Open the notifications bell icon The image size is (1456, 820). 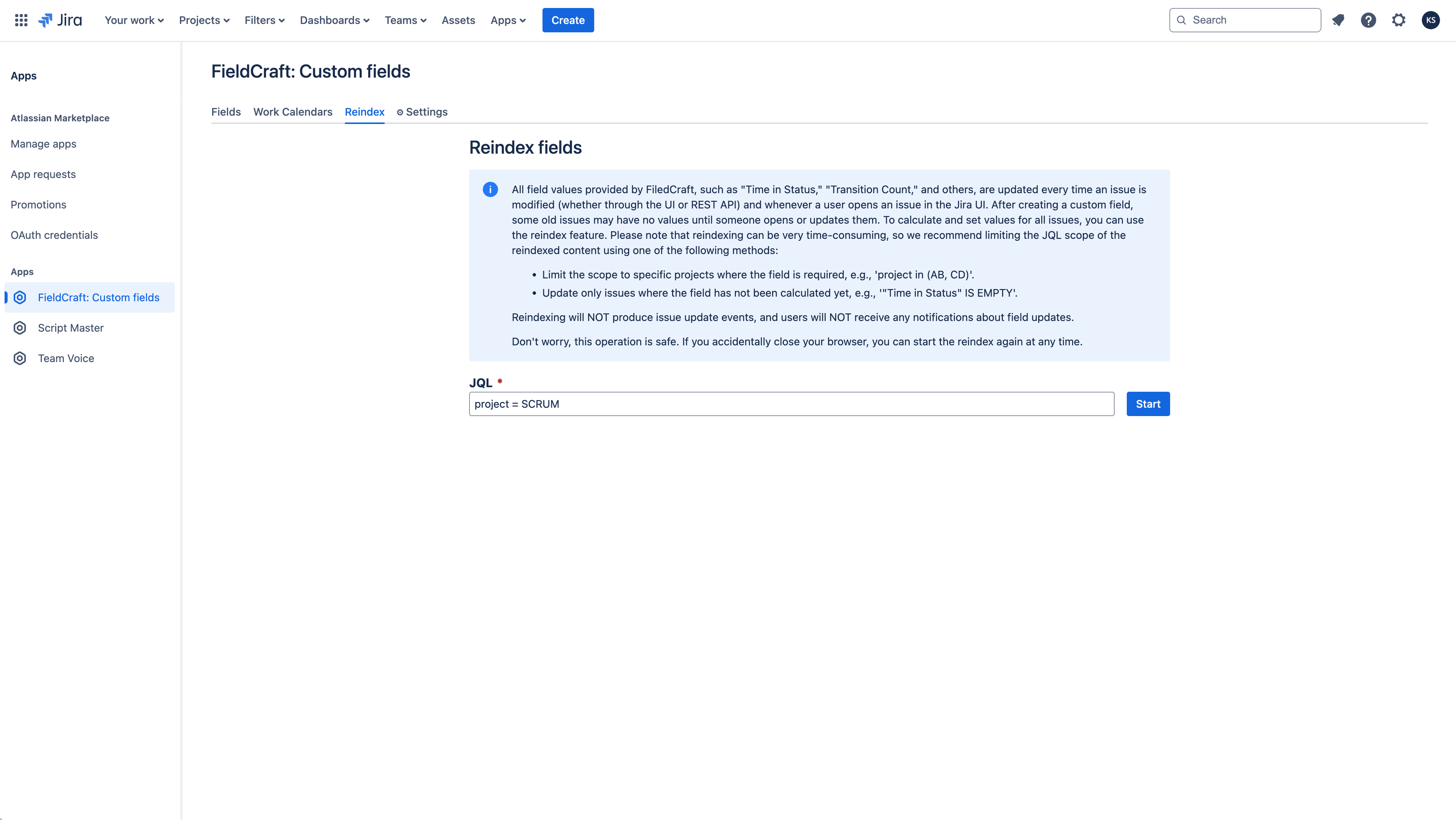[x=1338, y=21]
